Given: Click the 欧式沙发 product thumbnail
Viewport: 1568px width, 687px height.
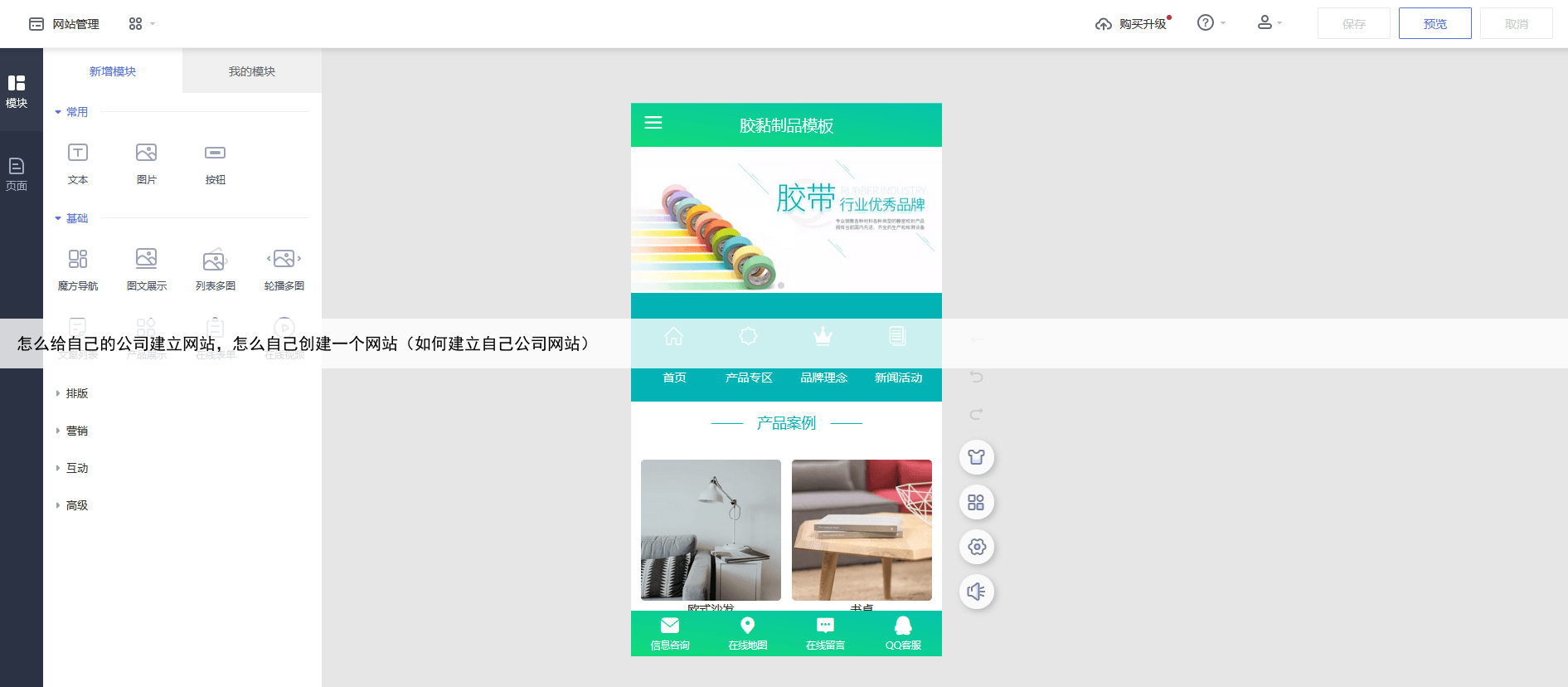Looking at the screenshot, I should 711,529.
